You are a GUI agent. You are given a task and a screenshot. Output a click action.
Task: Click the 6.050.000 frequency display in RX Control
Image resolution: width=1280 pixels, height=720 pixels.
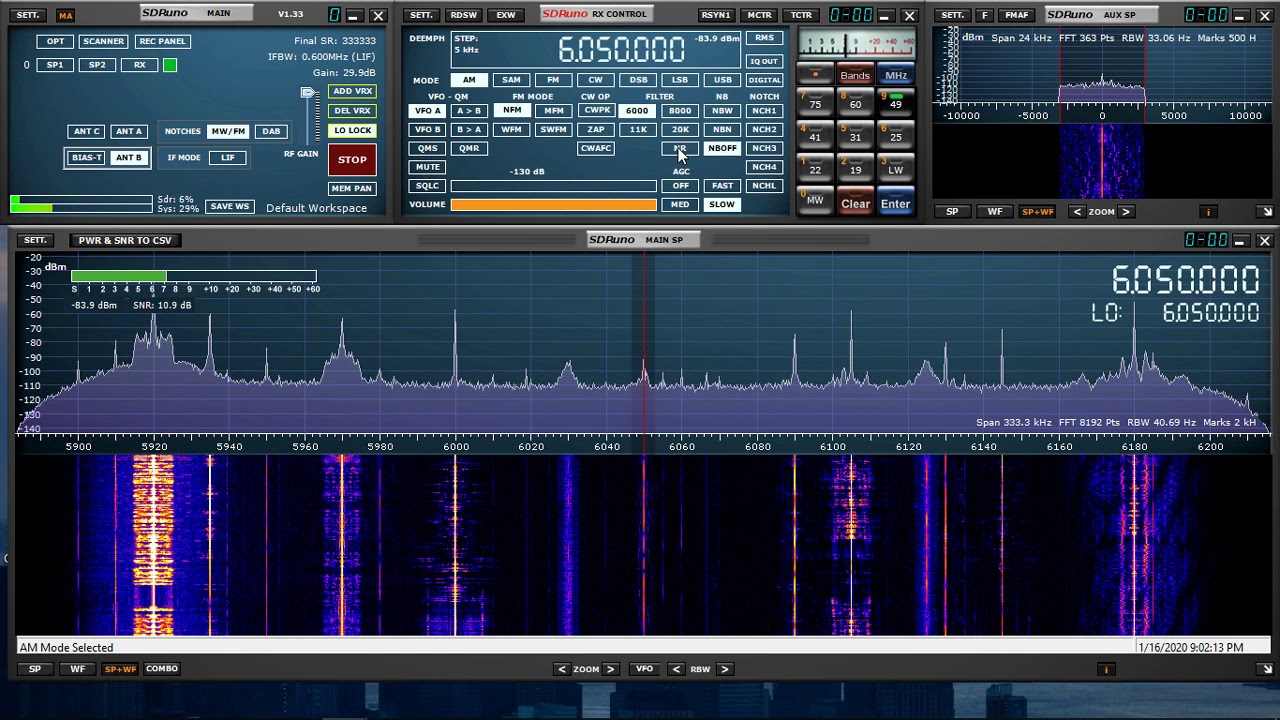(x=621, y=49)
